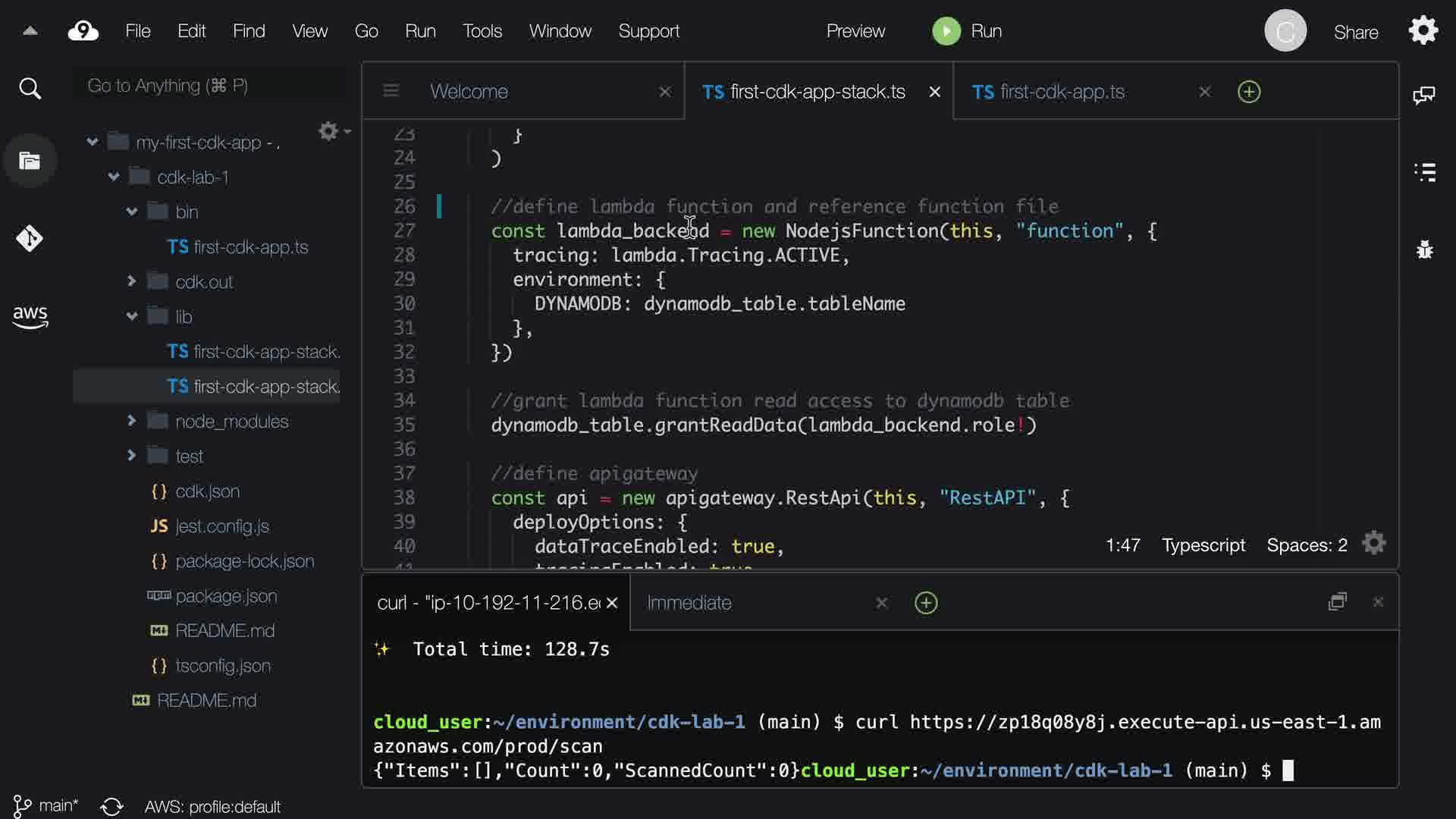Click the Share button

[1355, 32]
